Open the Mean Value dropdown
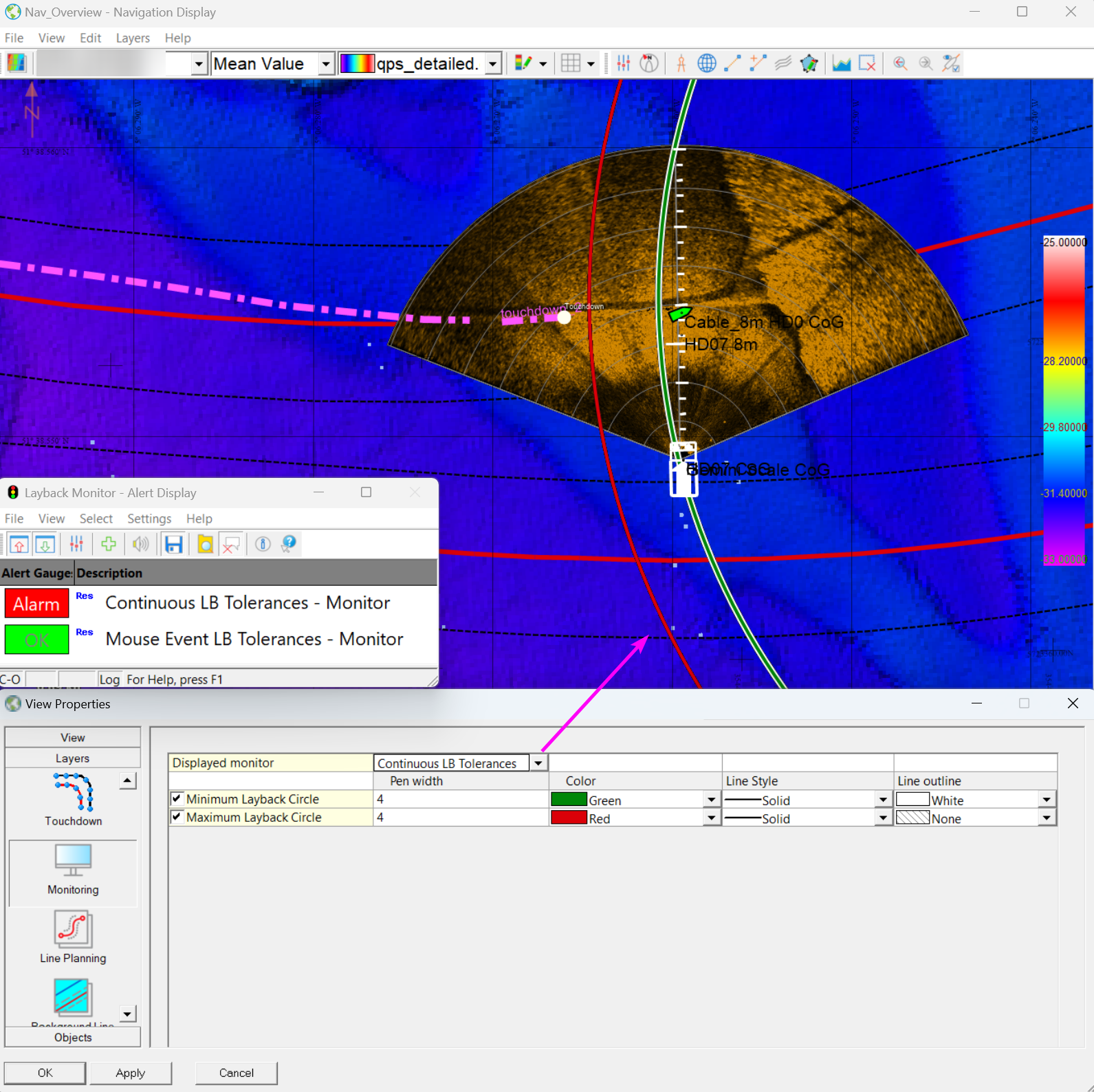Viewport: 1094px width, 1092px height. click(x=326, y=64)
